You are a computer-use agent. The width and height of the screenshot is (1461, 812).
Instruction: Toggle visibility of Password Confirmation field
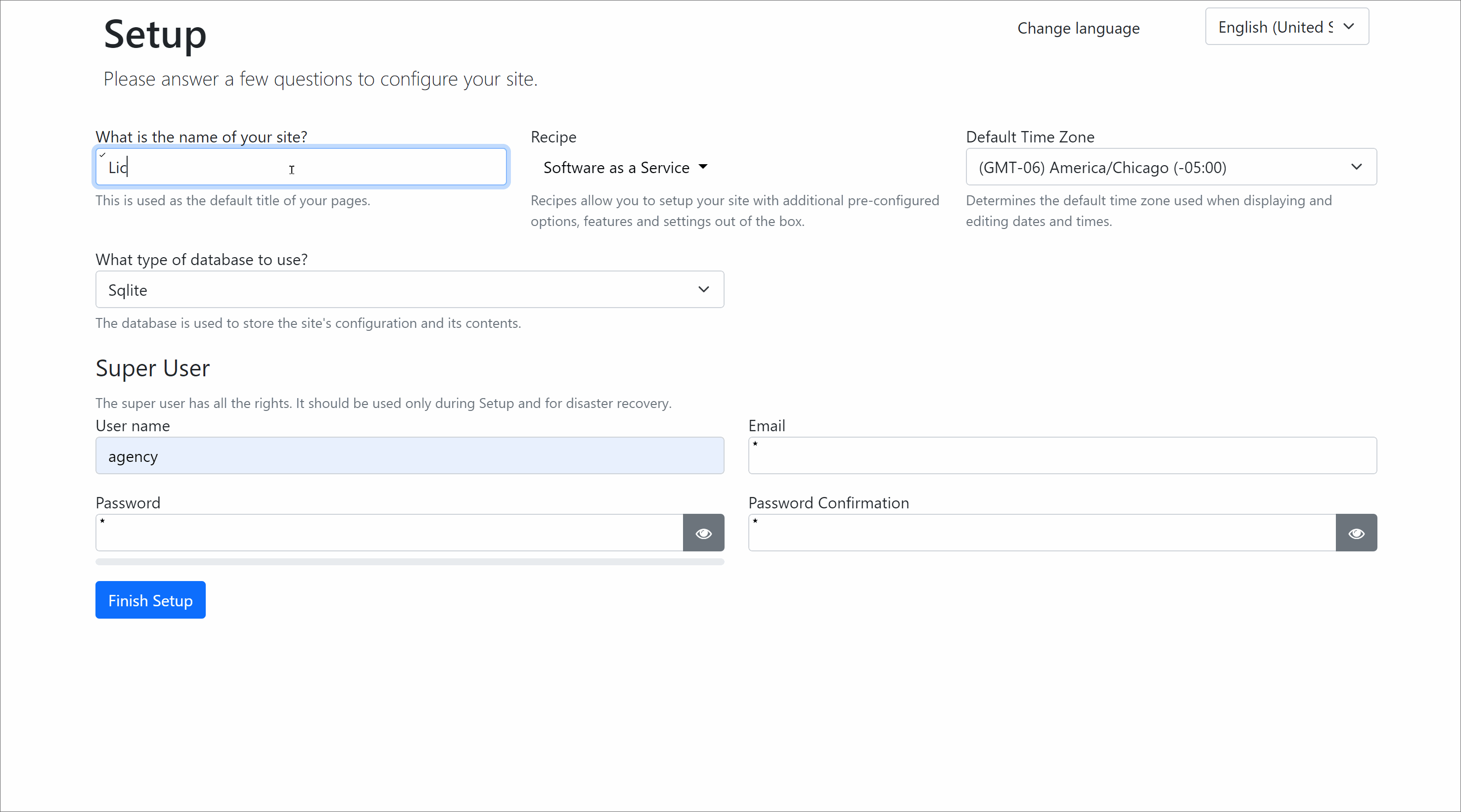tap(1356, 533)
